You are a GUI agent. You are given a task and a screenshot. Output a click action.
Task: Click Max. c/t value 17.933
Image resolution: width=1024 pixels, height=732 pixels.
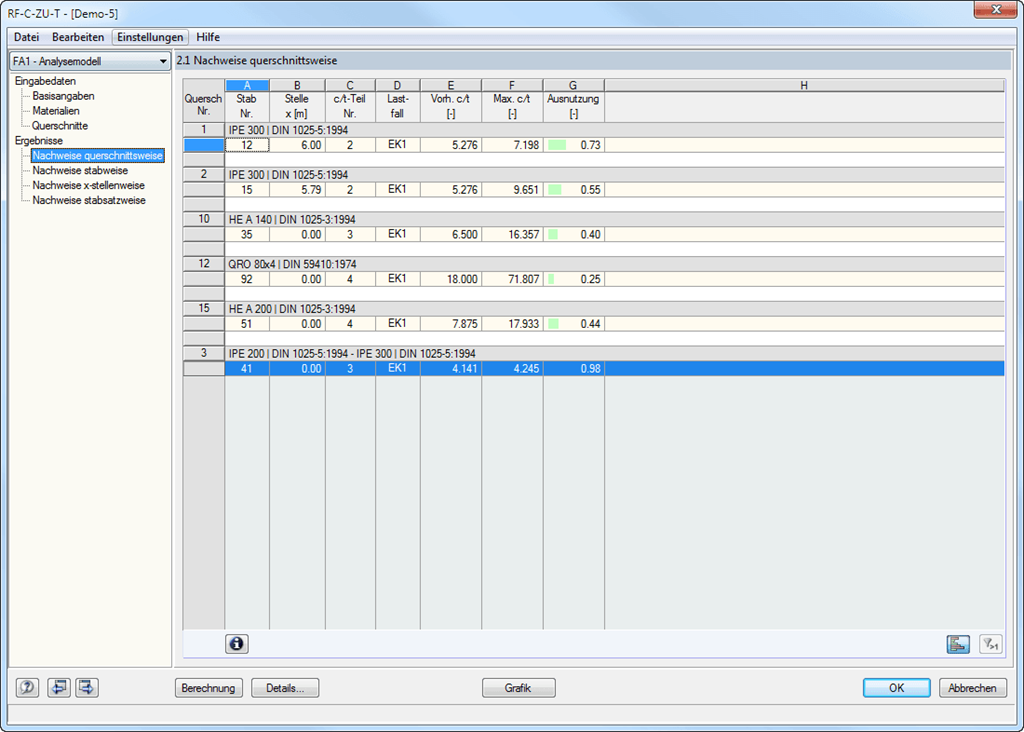[x=512, y=324]
